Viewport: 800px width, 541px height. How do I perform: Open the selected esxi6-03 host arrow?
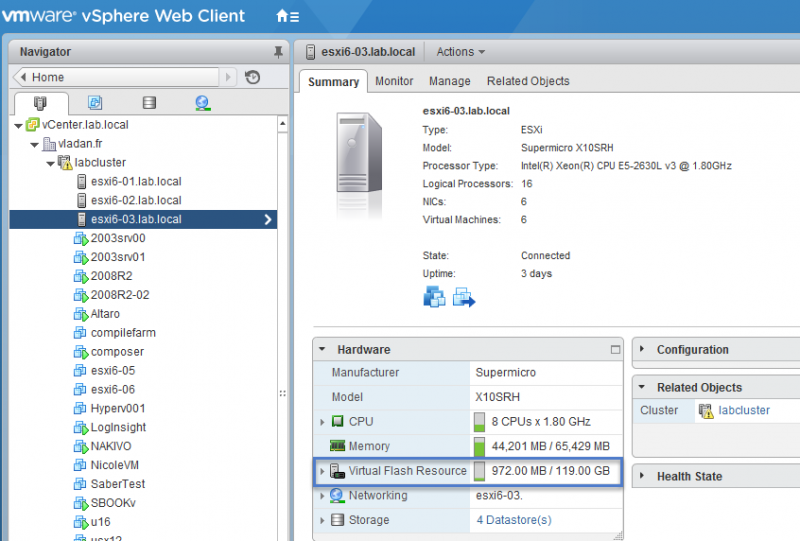tap(268, 219)
